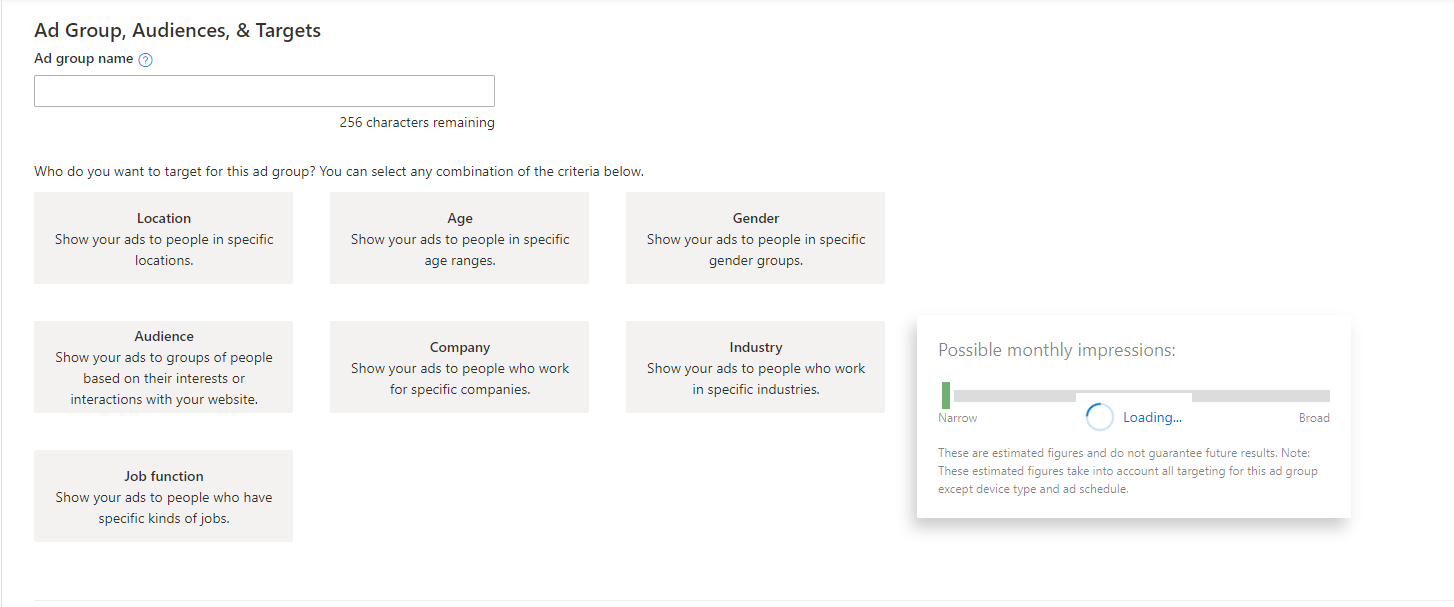
Task: Click the Possible monthly impressions heading
Action: coord(1056,350)
